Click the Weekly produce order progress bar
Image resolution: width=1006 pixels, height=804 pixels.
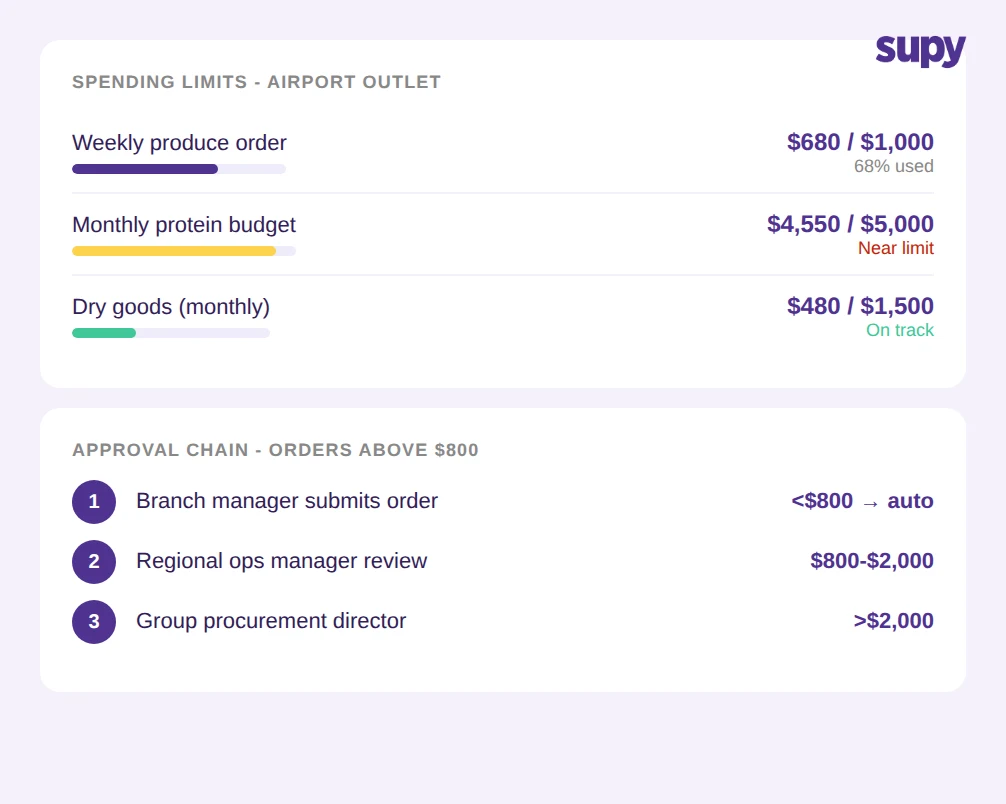tap(179, 169)
